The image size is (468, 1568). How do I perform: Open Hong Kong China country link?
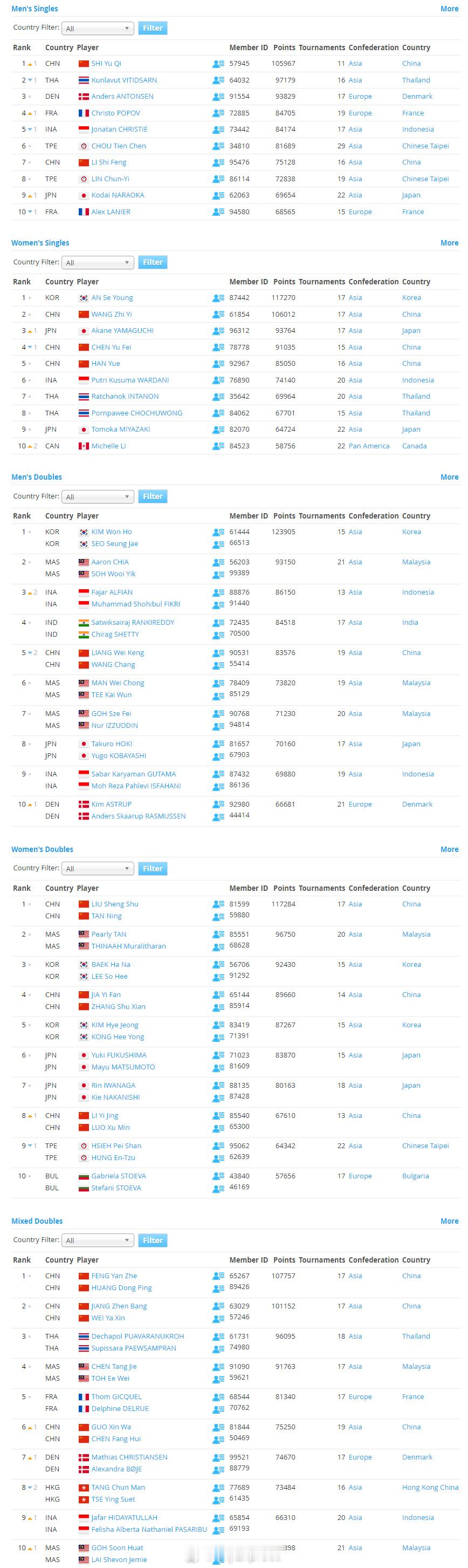pos(430,1488)
